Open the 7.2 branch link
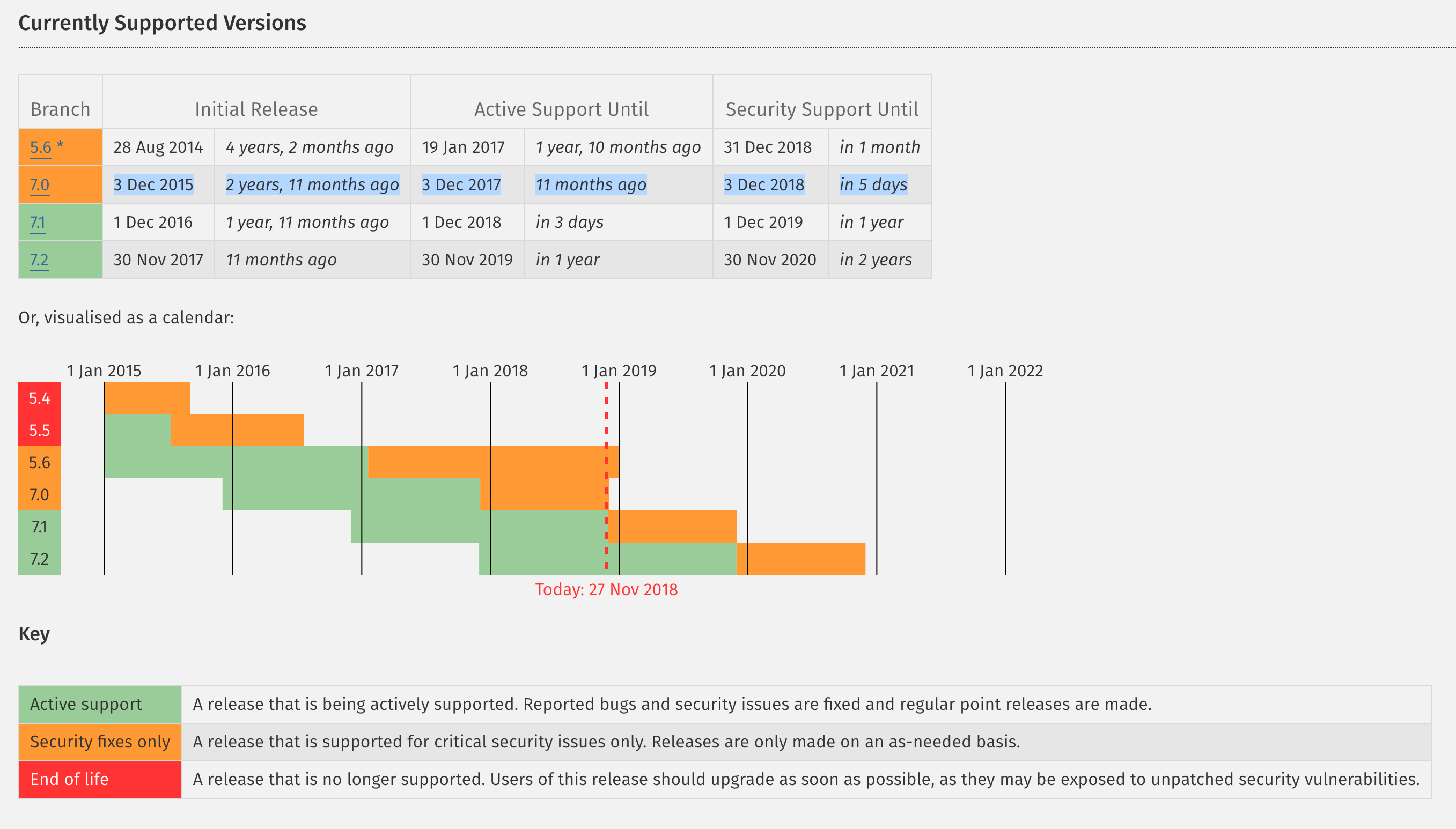 tap(39, 260)
